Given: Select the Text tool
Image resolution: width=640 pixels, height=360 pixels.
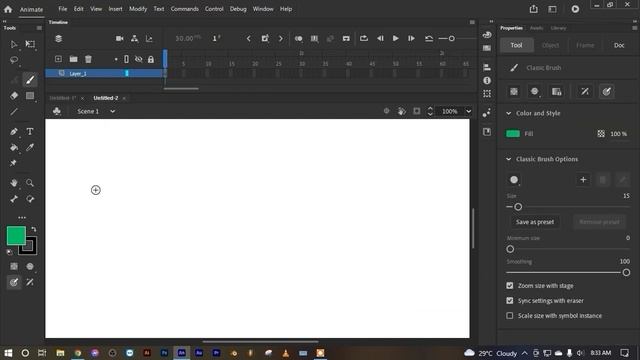Looking at the screenshot, I should pyautogui.click(x=30, y=131).
